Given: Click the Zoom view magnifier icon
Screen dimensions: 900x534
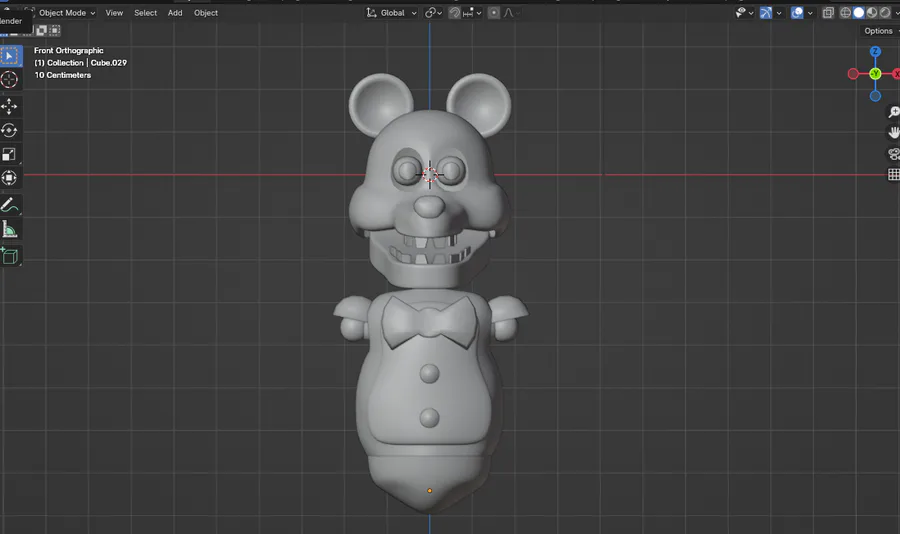Looking at the screenshot, I should pyautogui.click(x=894, y=112).
